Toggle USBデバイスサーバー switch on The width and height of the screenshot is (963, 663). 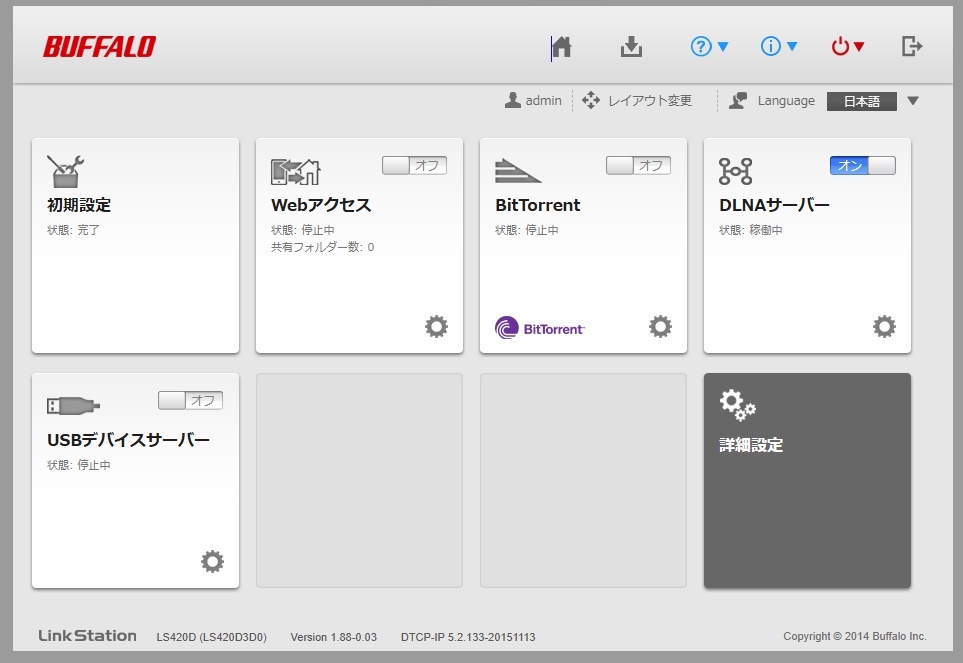190,400
